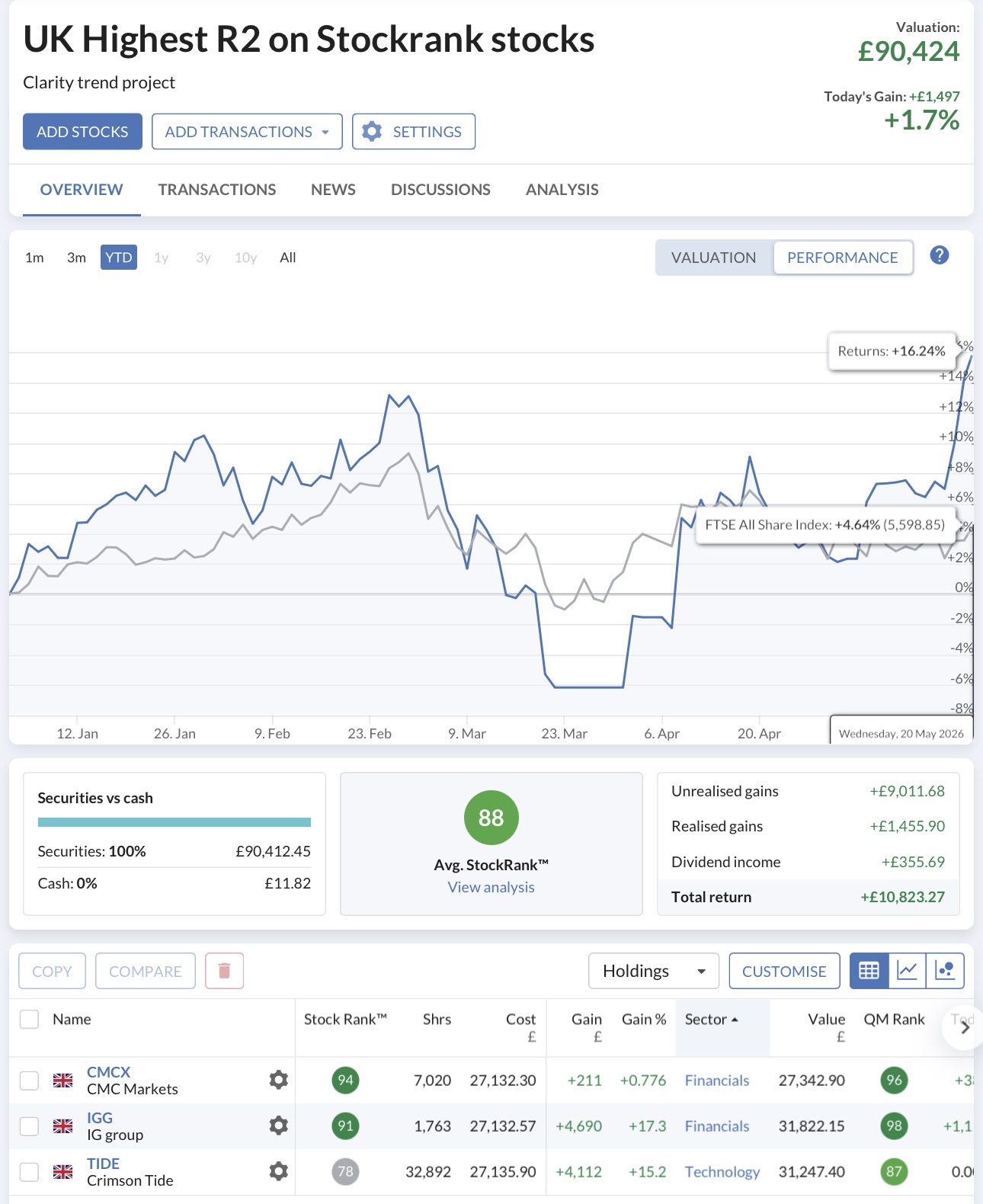983x1204 pixels.
Task: Switch to table grid view icon
Action: (x=869, y=971)
